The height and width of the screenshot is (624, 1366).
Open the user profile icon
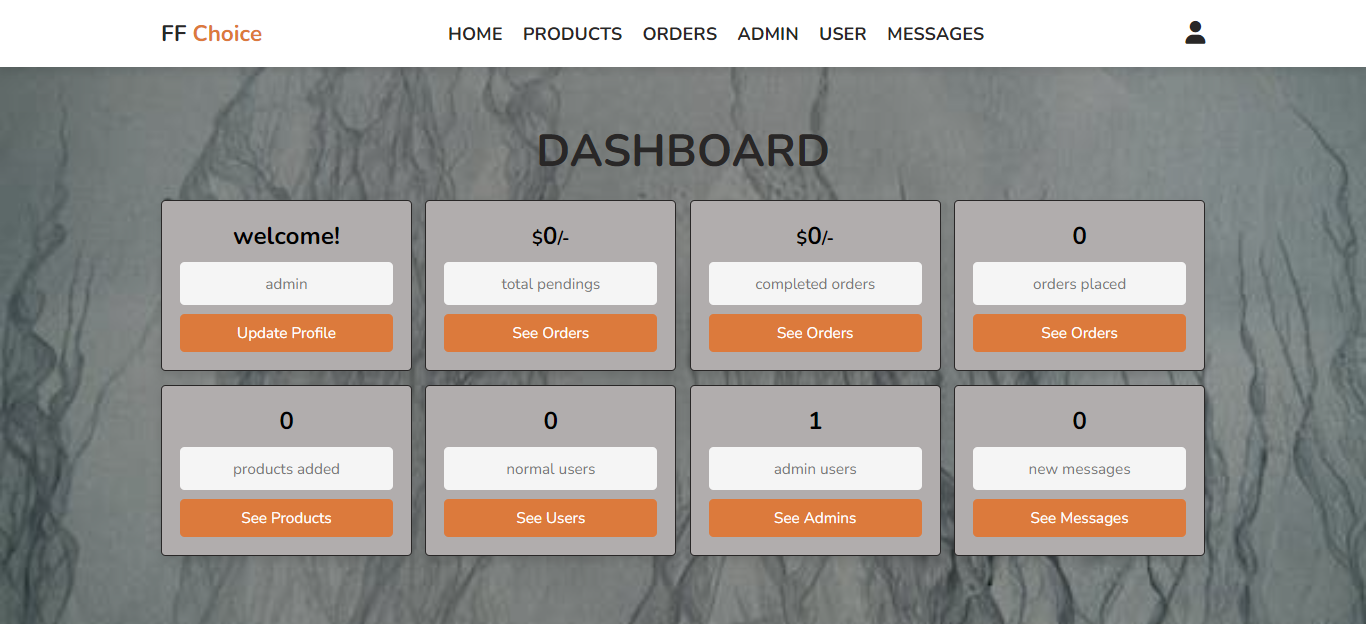pos(1195,33)
